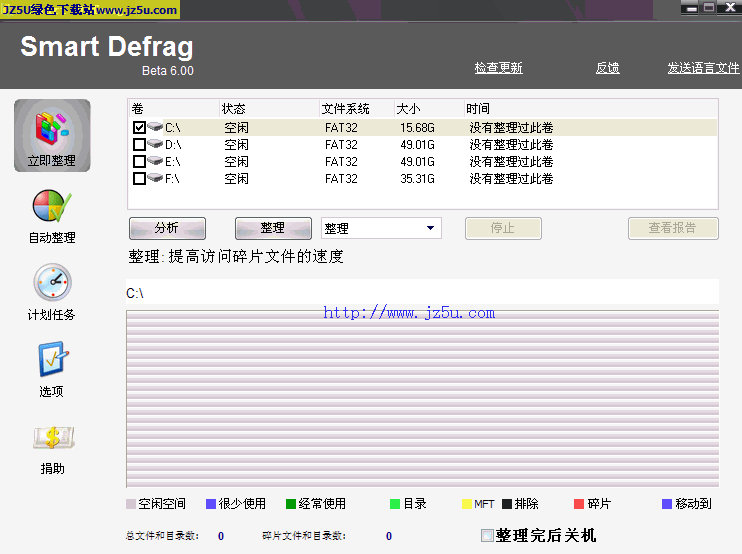742x554 pixels.
Task: Open the 发送语言文件 send language file link
Action: 703,68
